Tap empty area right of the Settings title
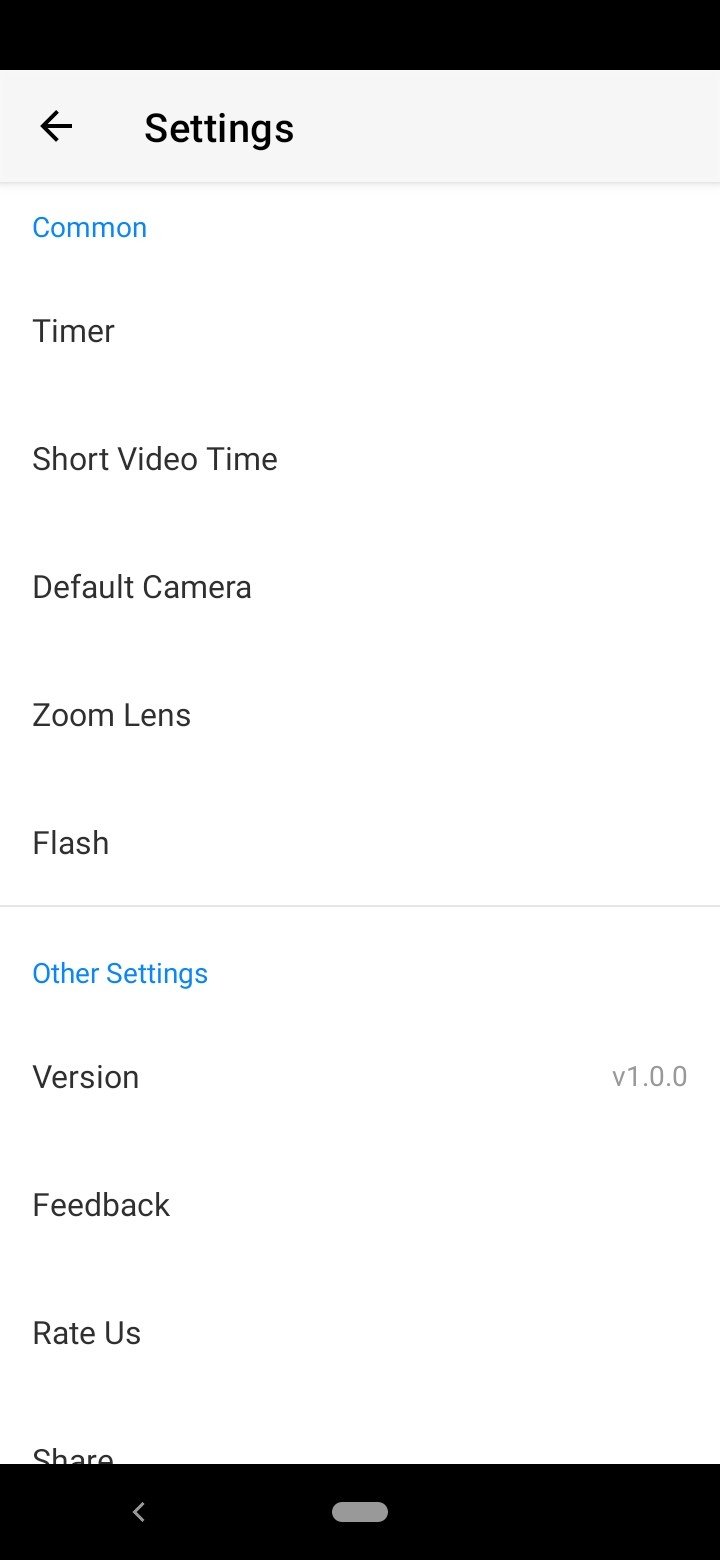This screenshot has height=1560, width=720. [x=520, y=128]
